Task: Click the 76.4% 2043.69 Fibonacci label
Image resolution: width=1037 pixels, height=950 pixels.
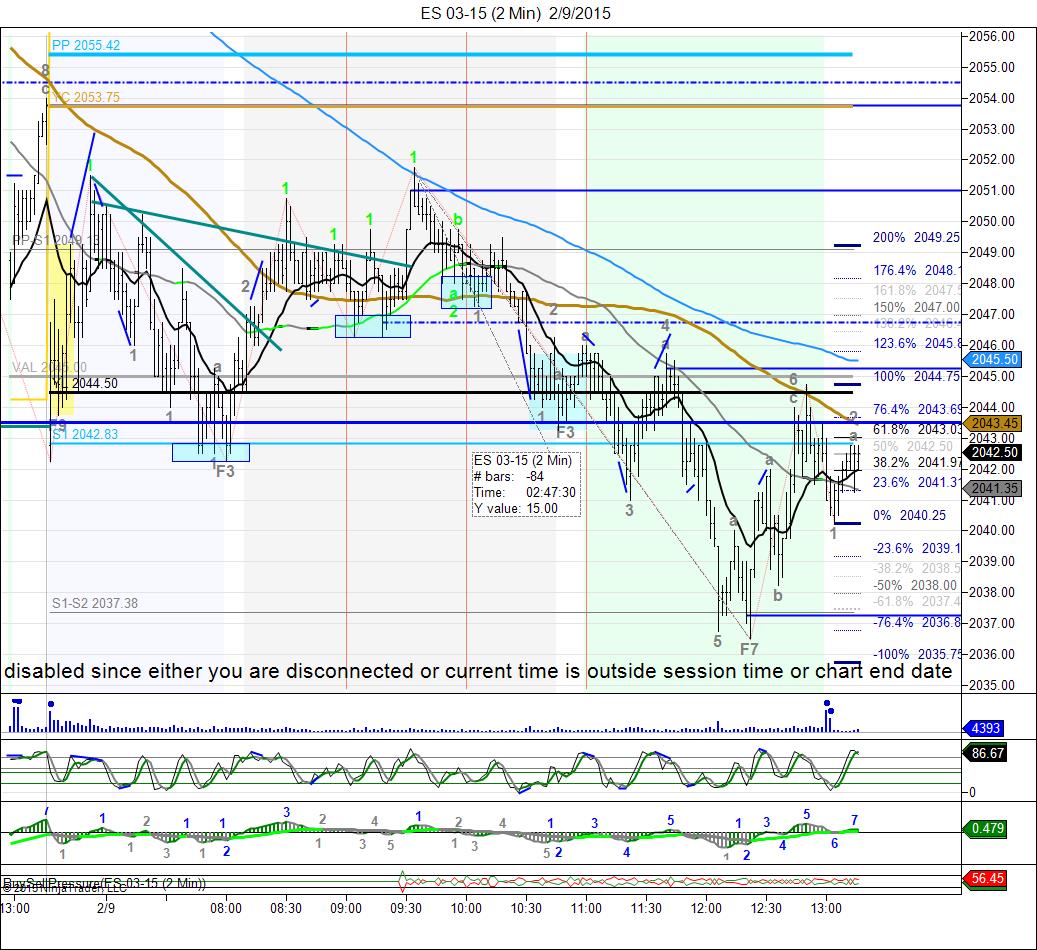Action: point(916,410)
